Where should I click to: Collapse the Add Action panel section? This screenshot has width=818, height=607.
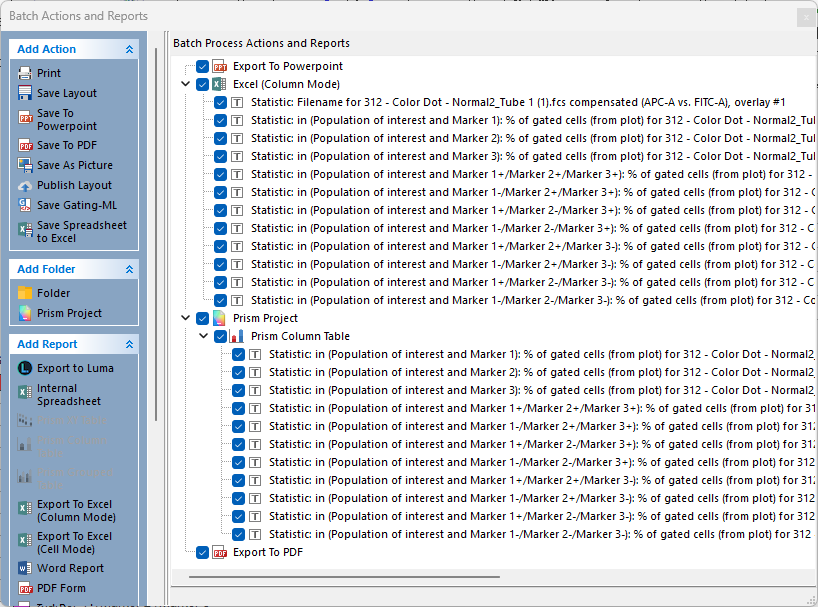[x=129, y=49]
